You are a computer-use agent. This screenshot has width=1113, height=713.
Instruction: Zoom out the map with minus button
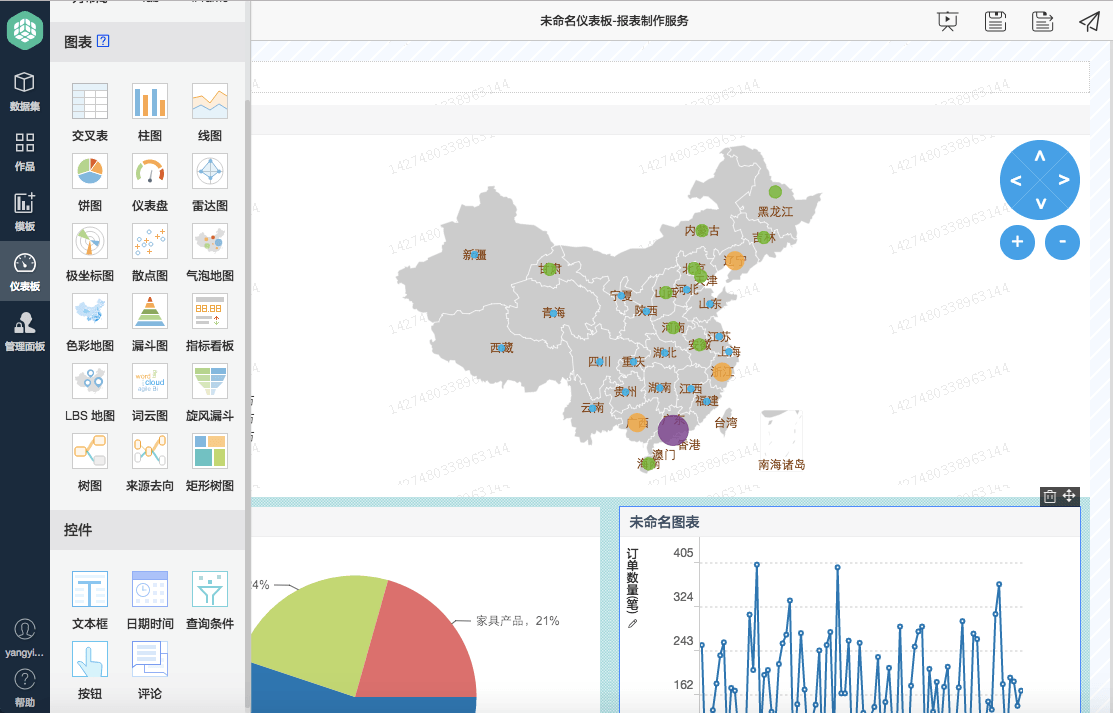[x=1063, y=242]
